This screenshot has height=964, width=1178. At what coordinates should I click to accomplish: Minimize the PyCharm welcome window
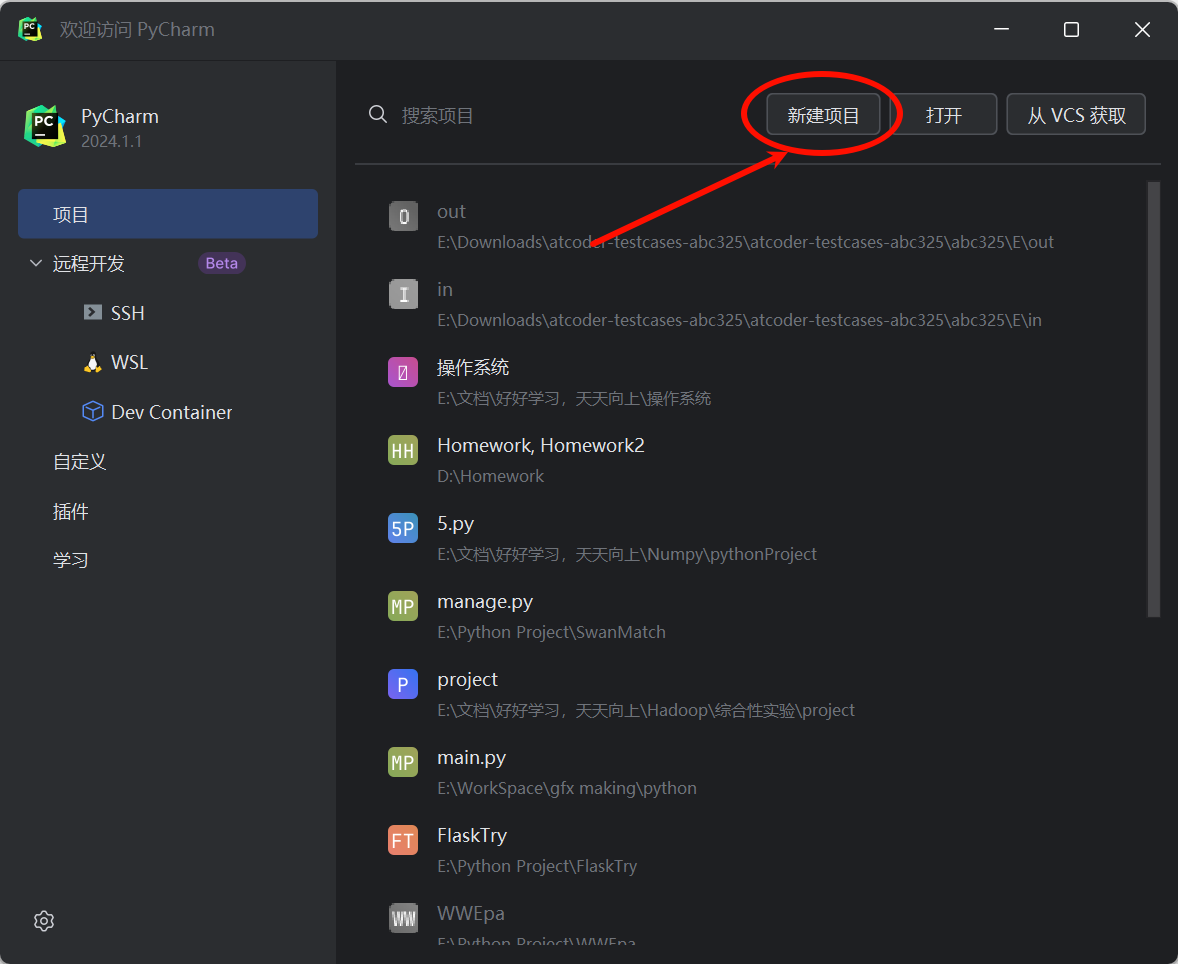tap(1001, 29)
